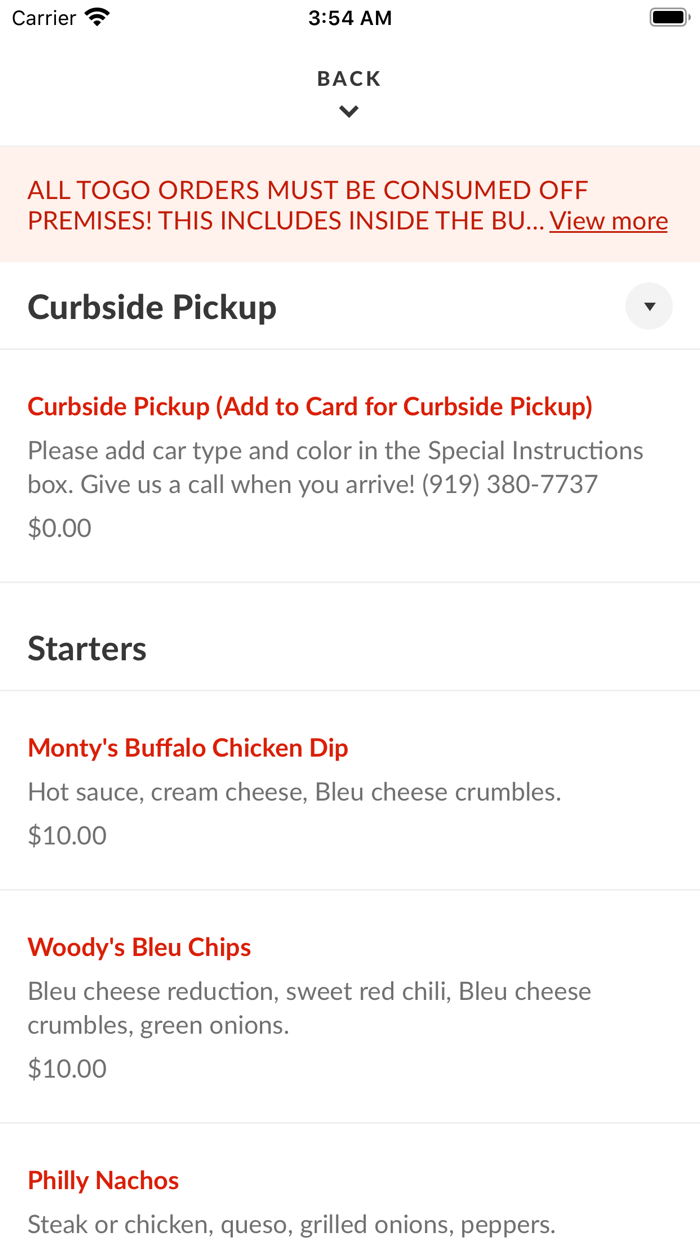Collapse menu using the down chevron under BACK
This screenshot has height=1244, width=700.
(x=349, y=112)
